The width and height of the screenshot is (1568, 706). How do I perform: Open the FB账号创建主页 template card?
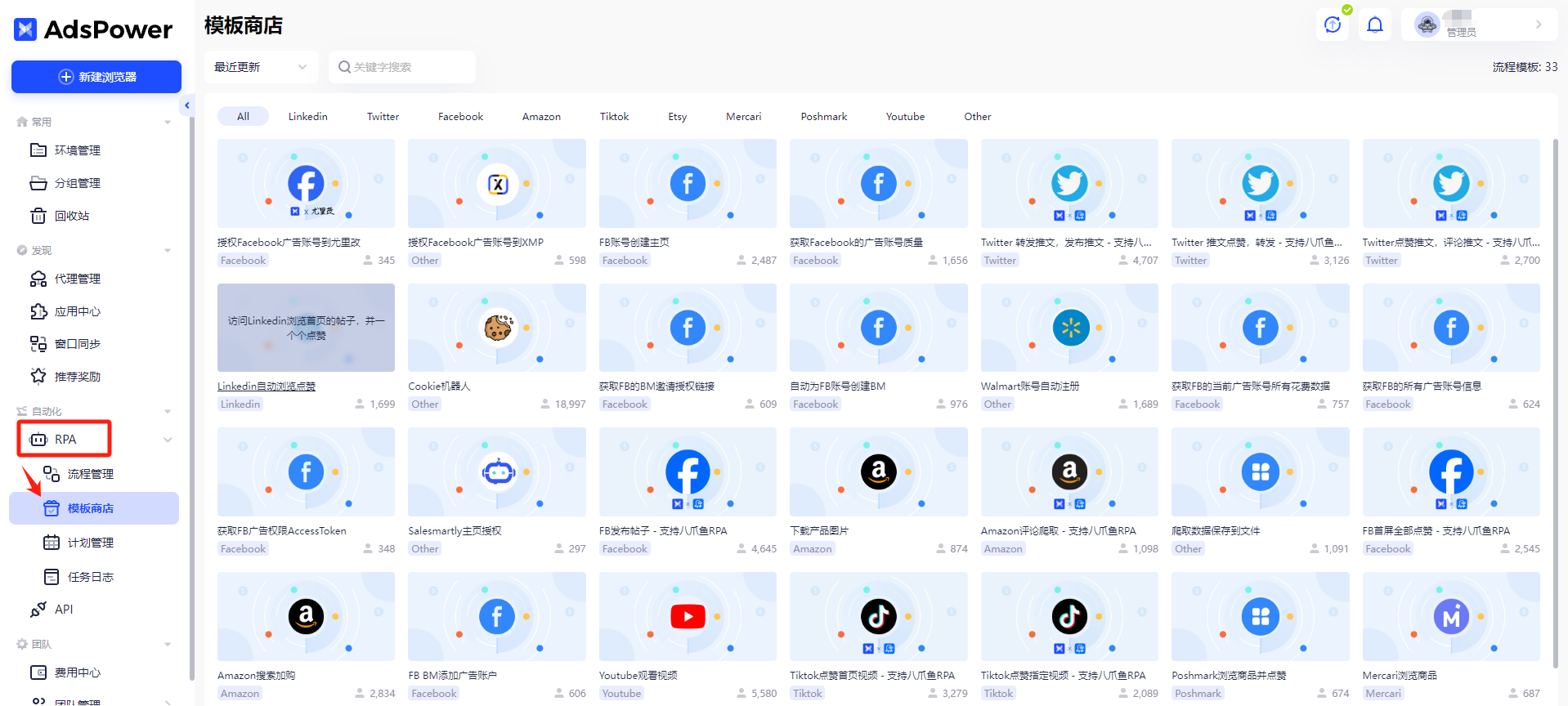pyautogui.click(x=688, y=203)
